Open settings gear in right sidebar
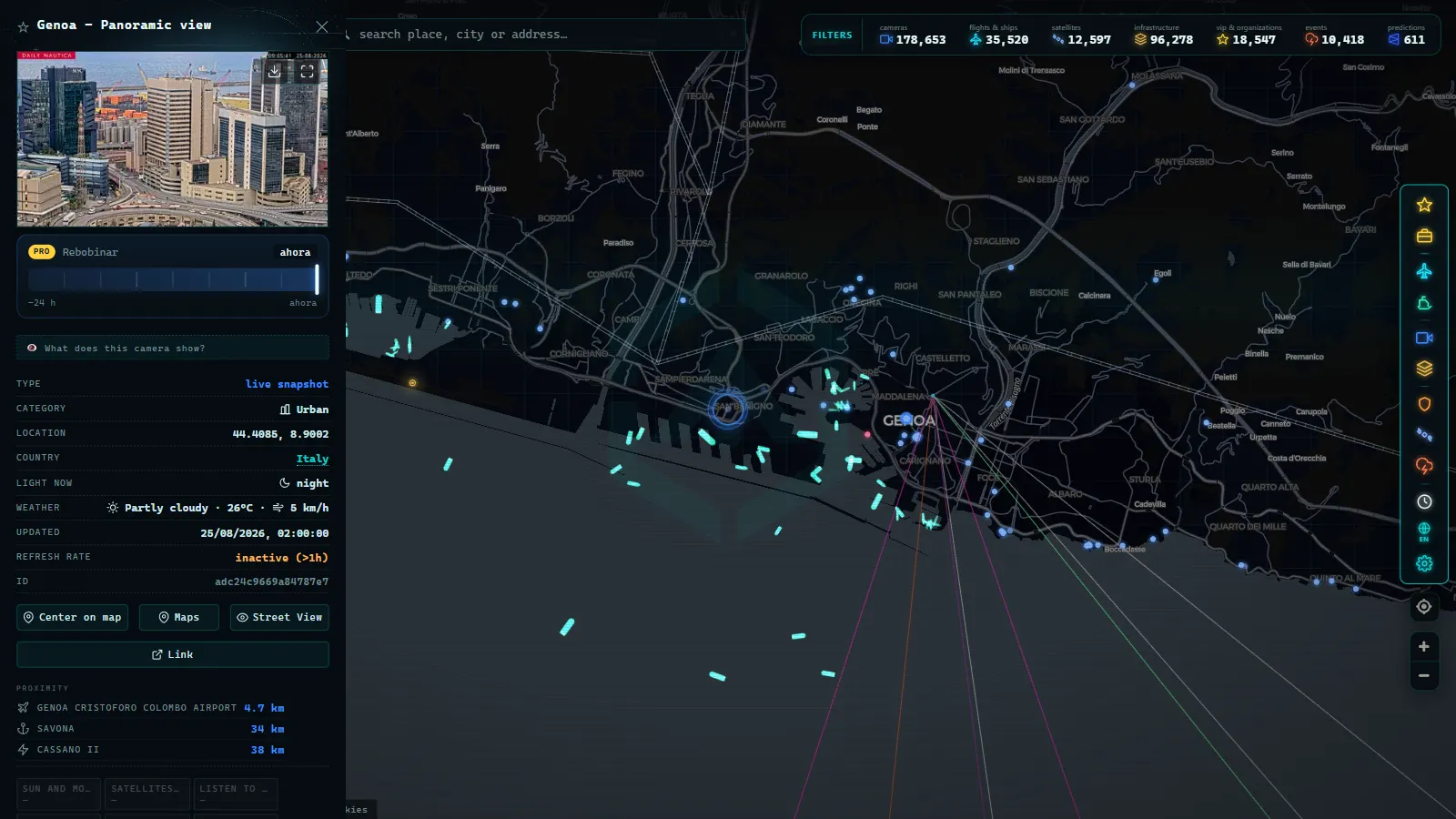Image resolution: width=1456 pixels, height=819 pixels. pos(1424,563)
